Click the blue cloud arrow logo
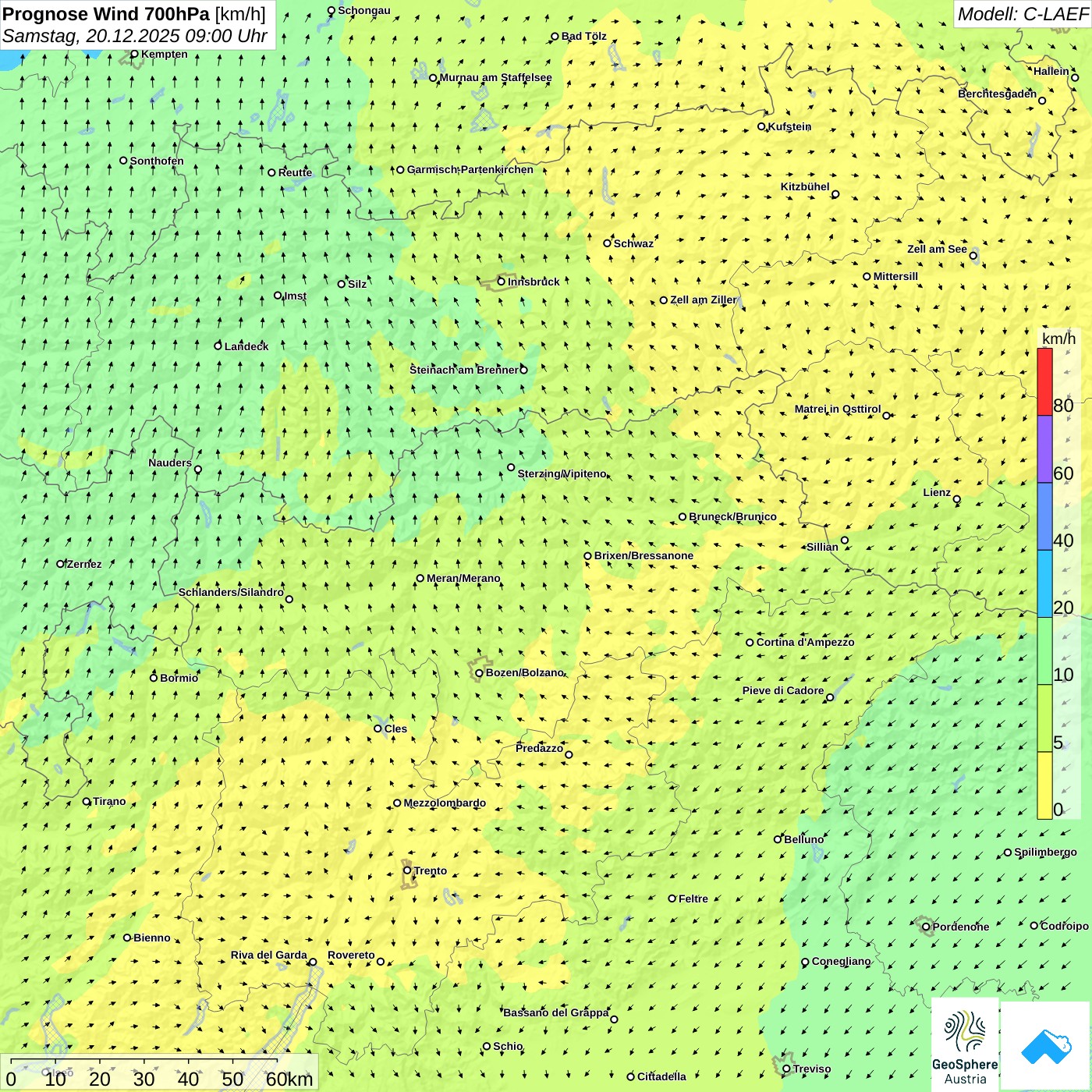 [x=1046, y=1046]
